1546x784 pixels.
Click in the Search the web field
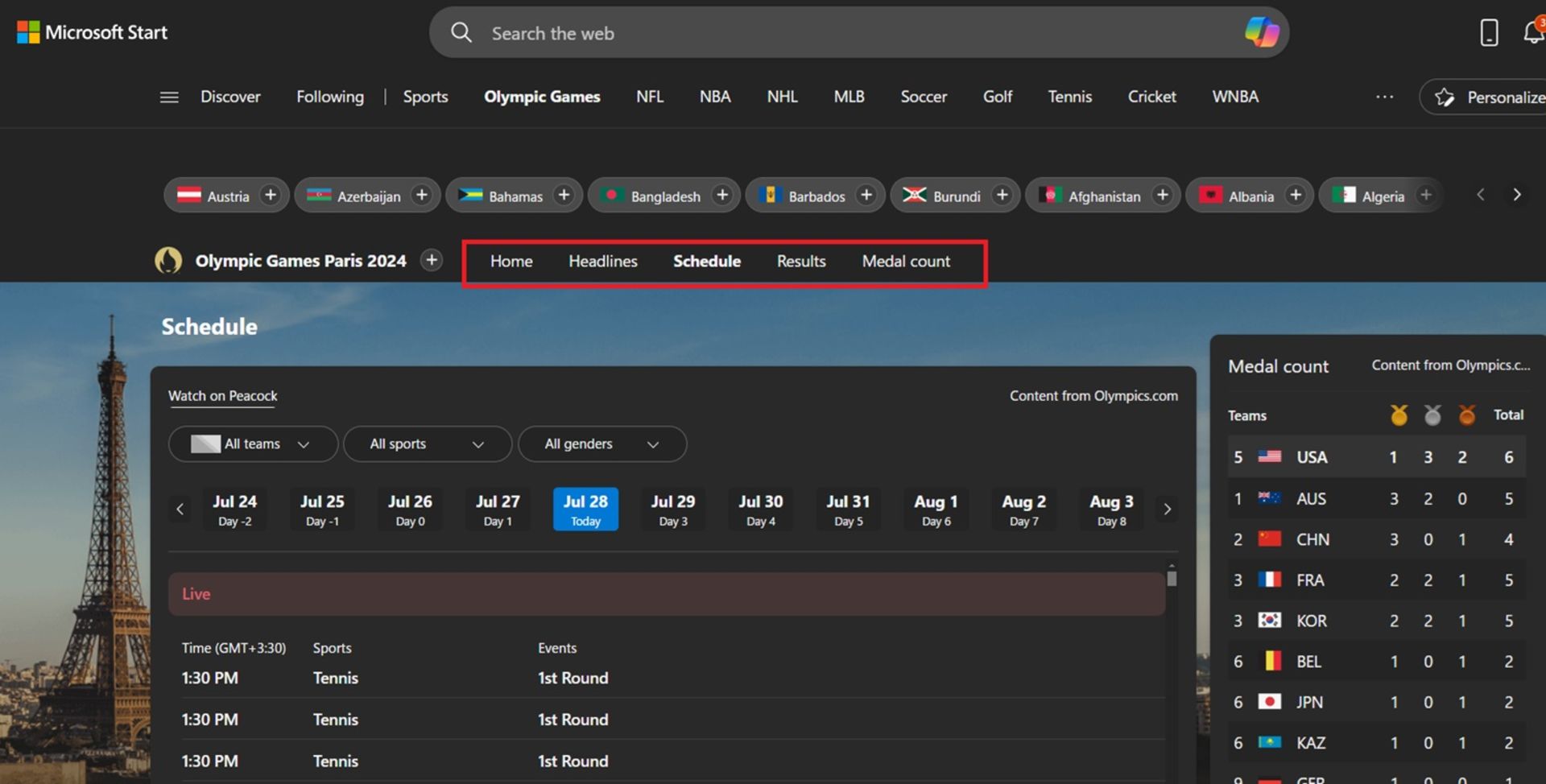click(858, 33)
